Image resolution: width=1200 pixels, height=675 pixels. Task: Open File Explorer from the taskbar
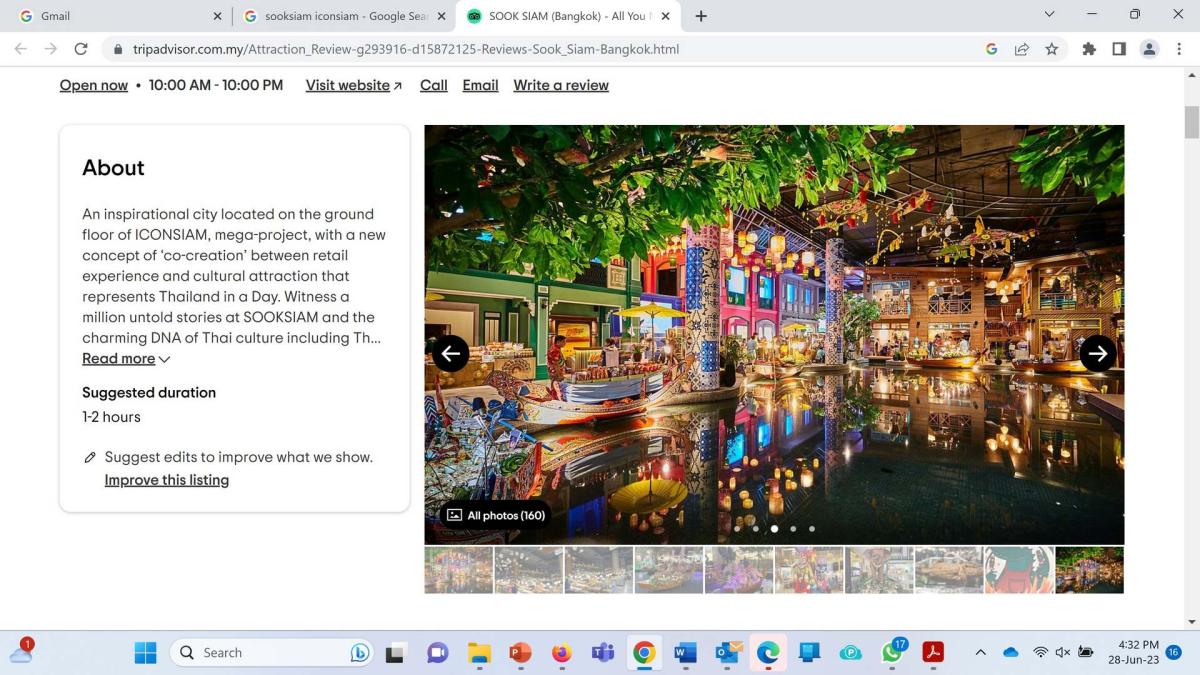pos(479,653)
